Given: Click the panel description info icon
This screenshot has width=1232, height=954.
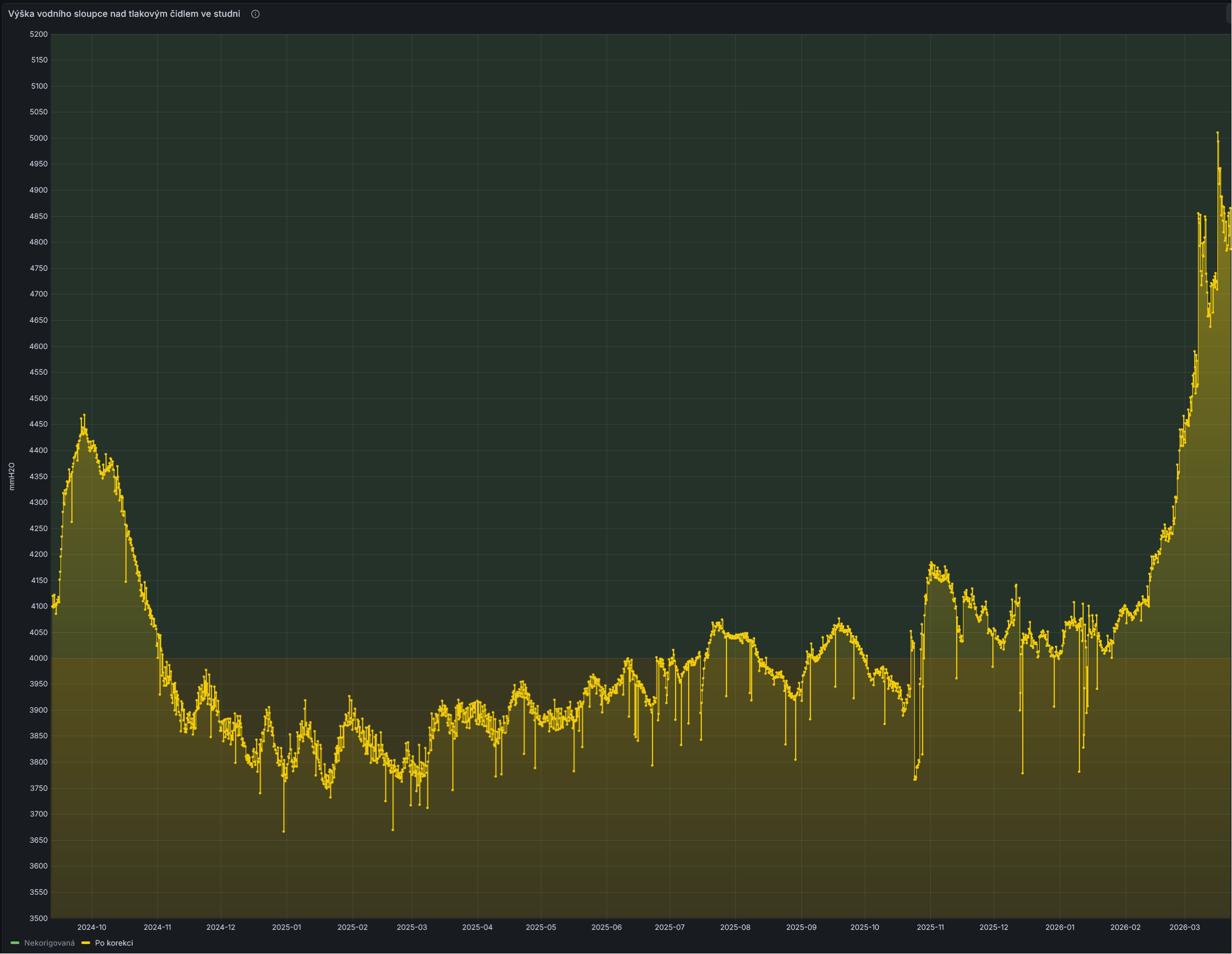Looking at the screenshot, I should [x=255, y=14].
